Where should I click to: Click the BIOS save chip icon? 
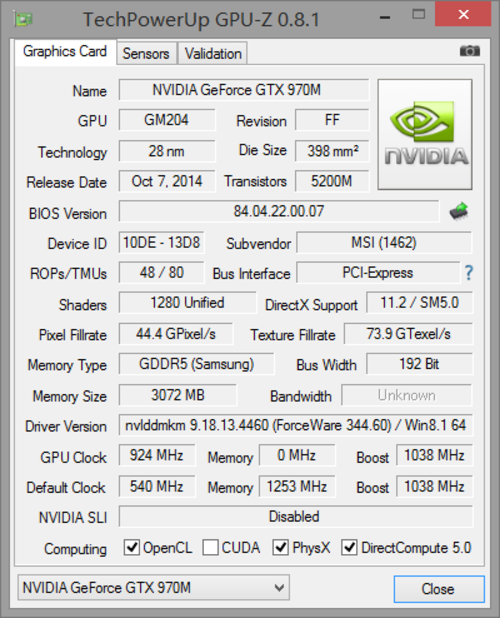(459, 212)
